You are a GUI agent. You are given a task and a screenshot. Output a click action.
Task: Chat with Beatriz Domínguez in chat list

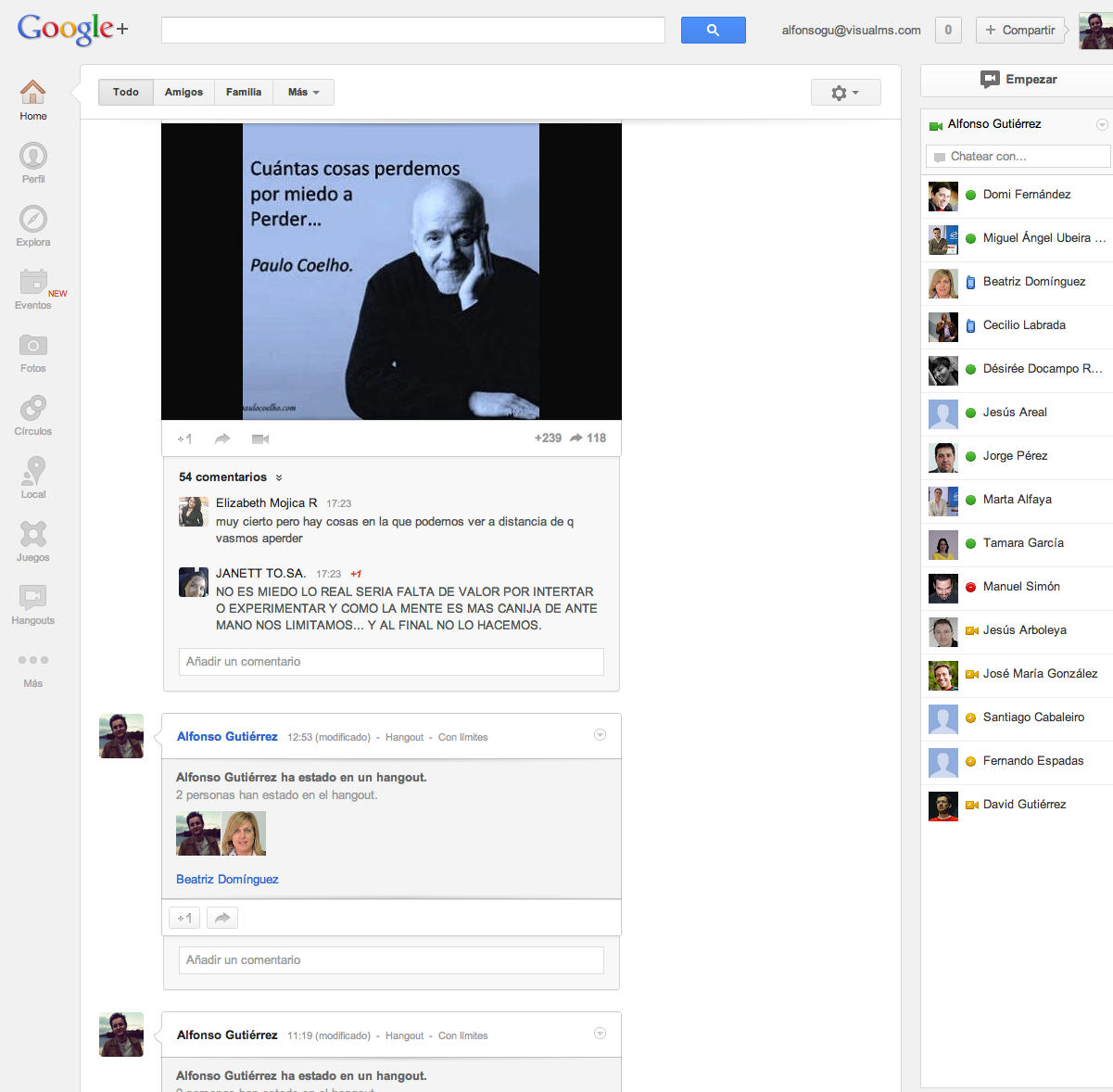coord(1017,282)
